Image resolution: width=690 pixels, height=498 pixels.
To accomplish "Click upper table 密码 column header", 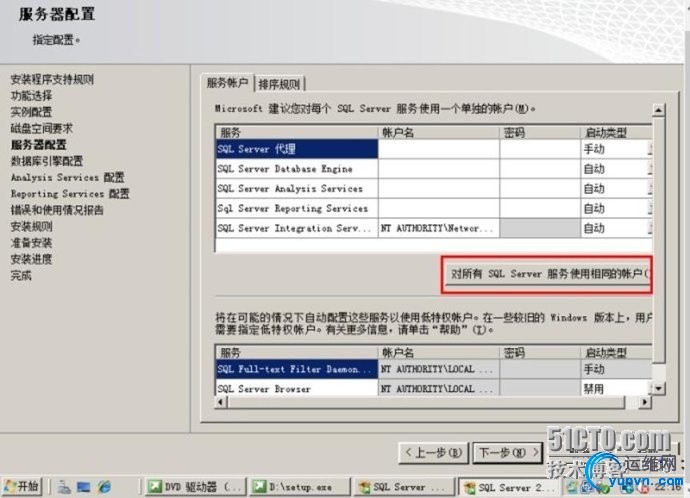I will (540, 132).
